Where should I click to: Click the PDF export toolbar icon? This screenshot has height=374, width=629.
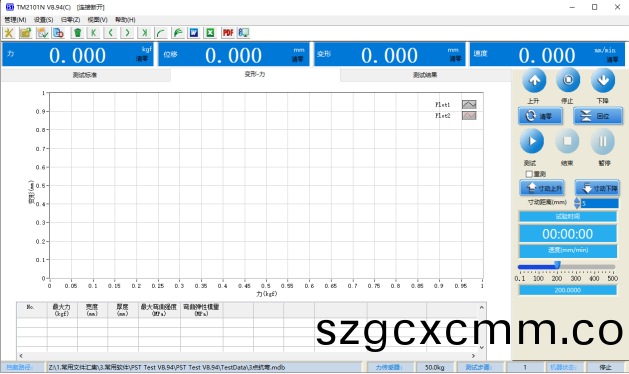pos(227,33)
